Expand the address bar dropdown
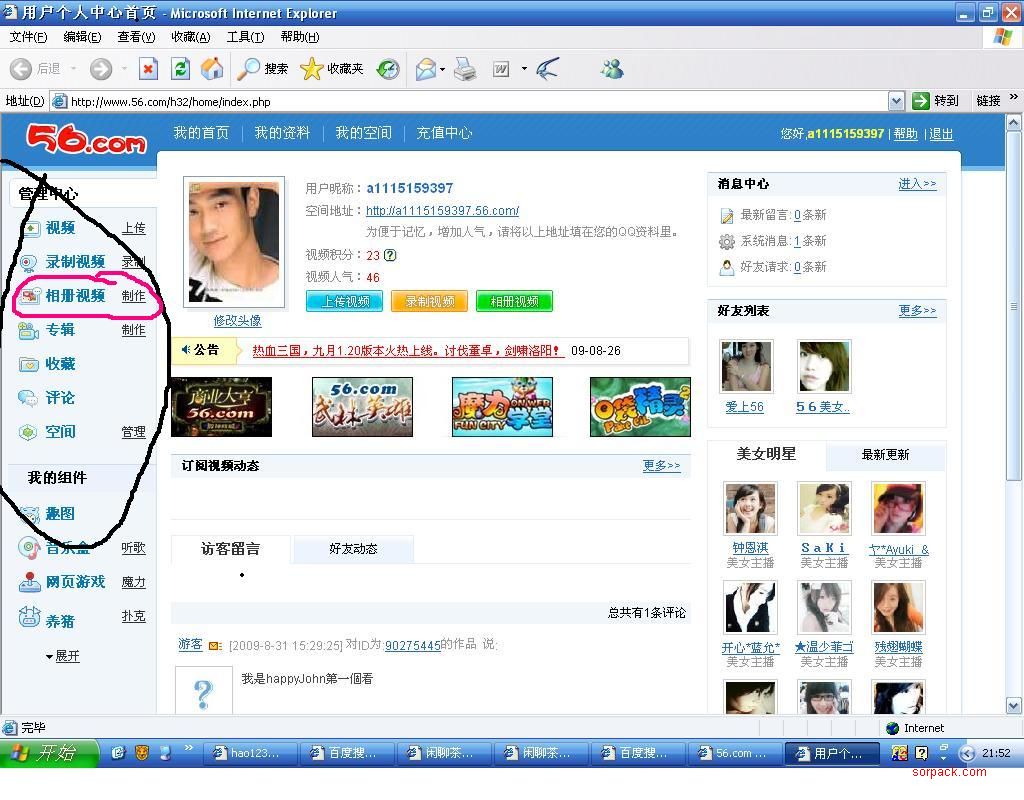The width and height of the screenshot is (1024, 800). (x=896, y=101)
